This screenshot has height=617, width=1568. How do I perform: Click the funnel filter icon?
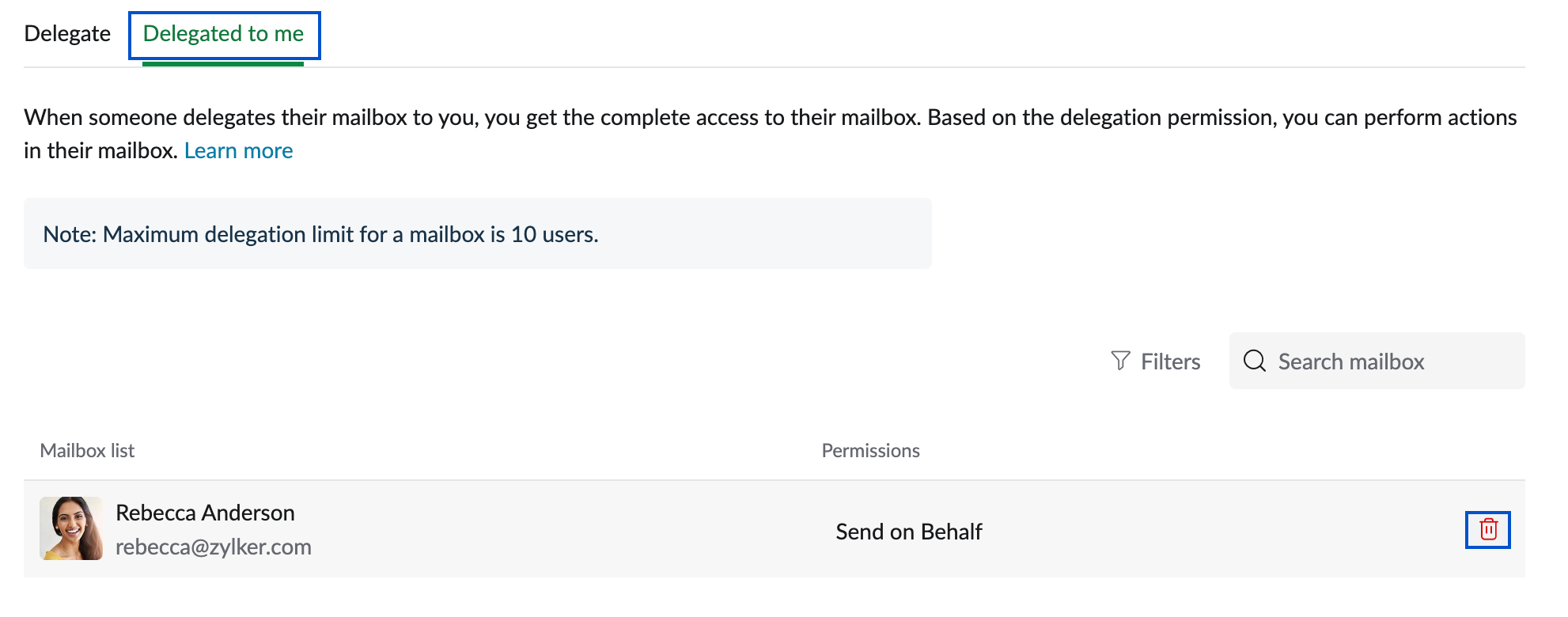1120,361
